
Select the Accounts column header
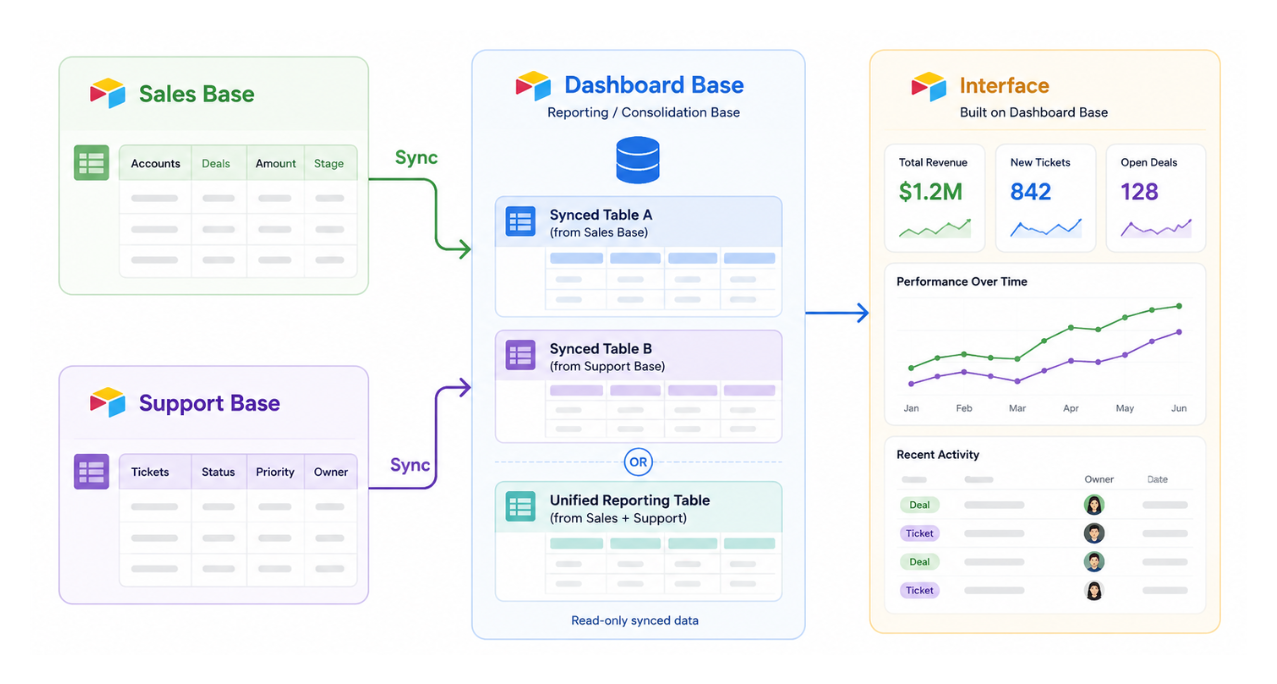[156, 163]
